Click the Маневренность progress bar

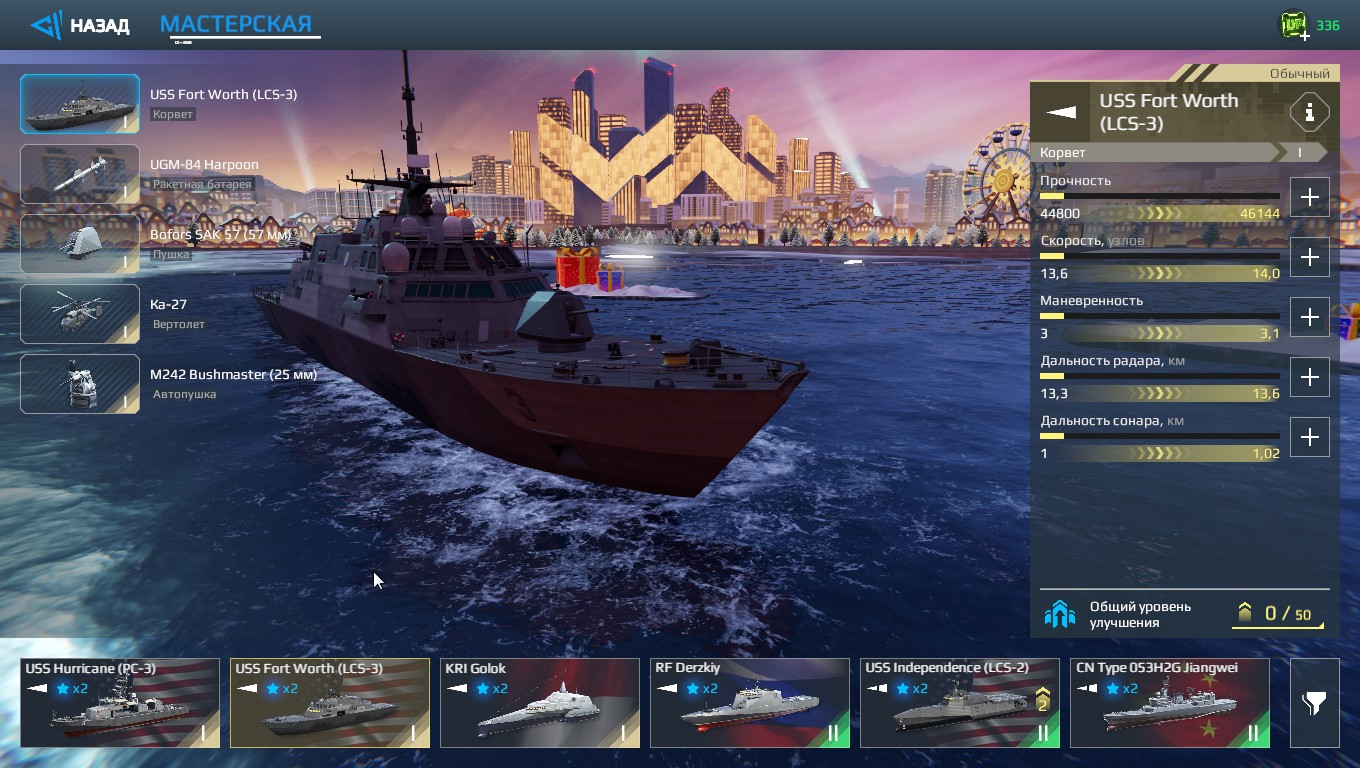click(1160, 316)
